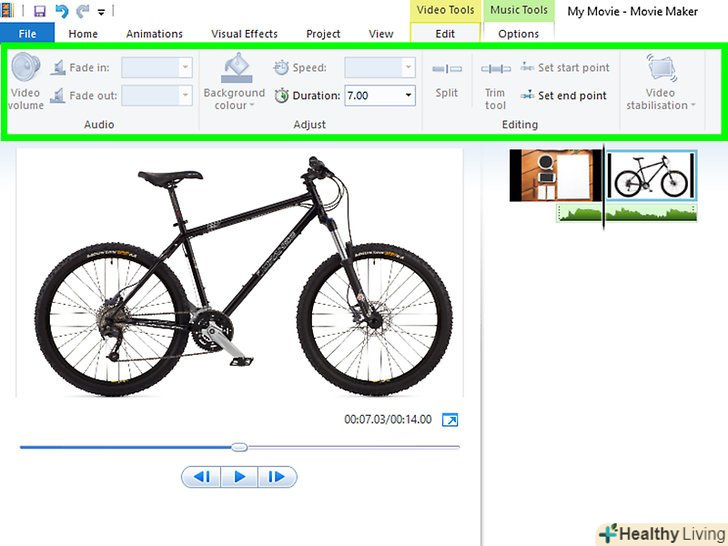Click Set end point
The image size is (728, 546).
[x=563, y=96]
